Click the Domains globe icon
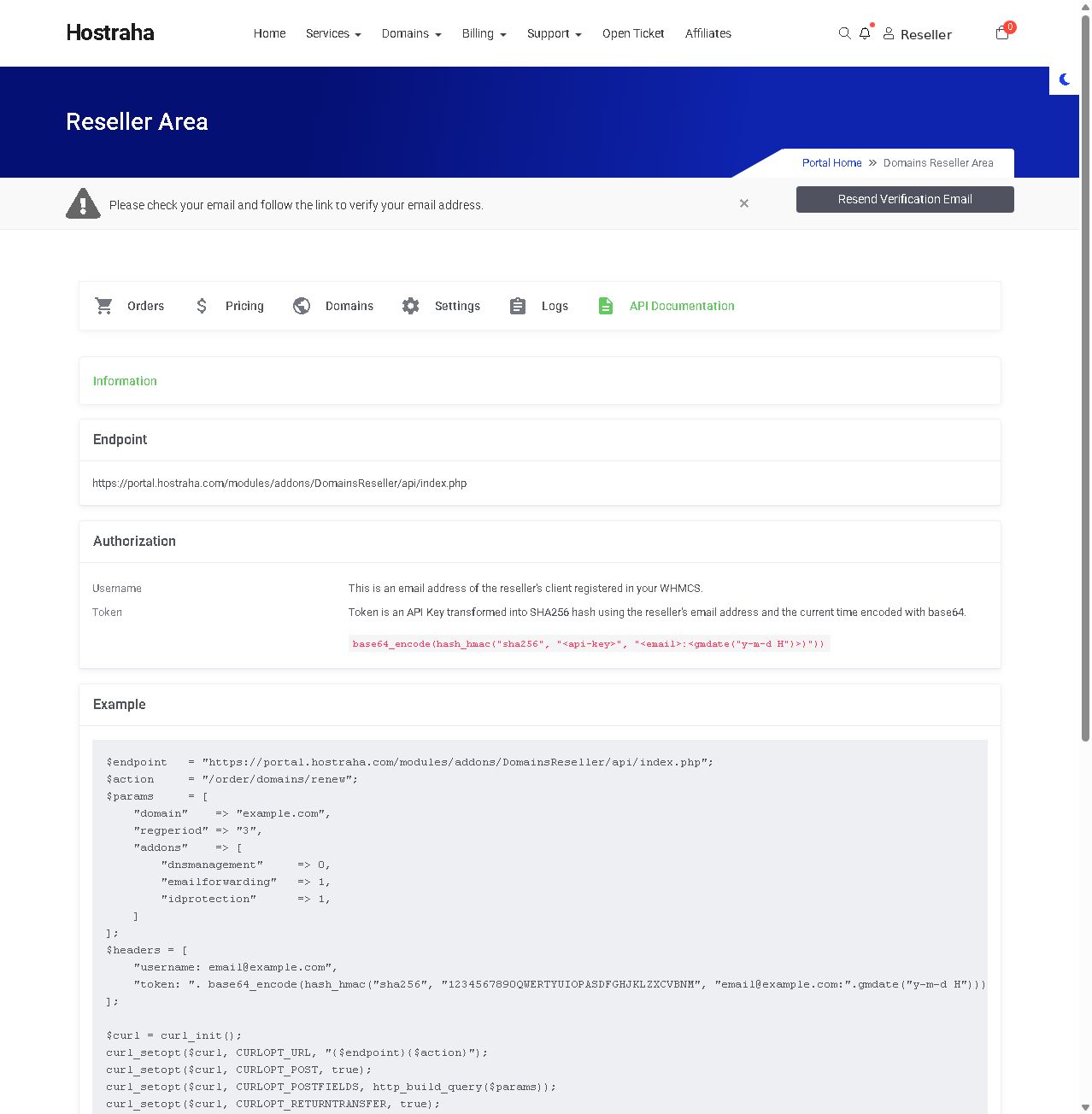Viewport: 1092px width, 1114px height. click(302, 306)
